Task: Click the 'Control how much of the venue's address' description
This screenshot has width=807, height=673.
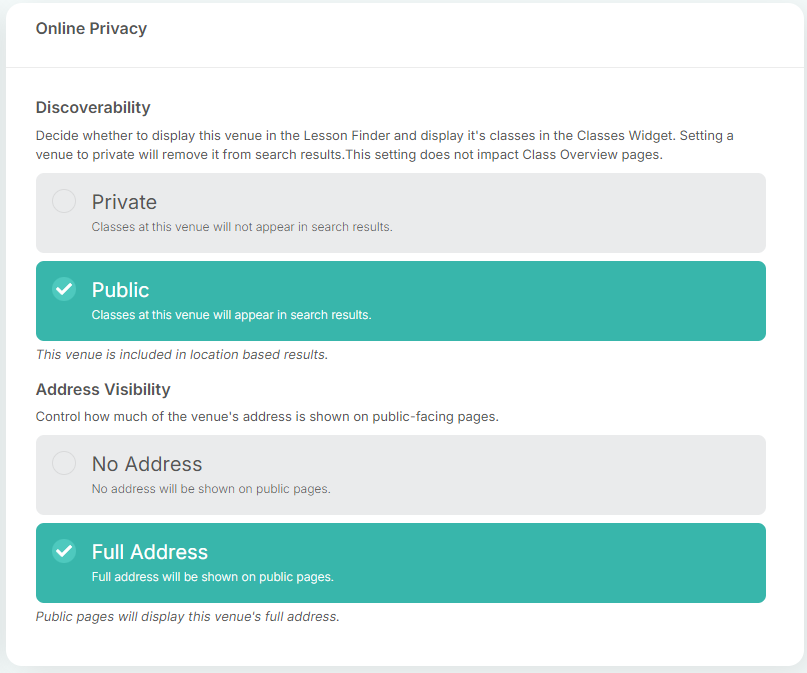Action: (267, 416)
